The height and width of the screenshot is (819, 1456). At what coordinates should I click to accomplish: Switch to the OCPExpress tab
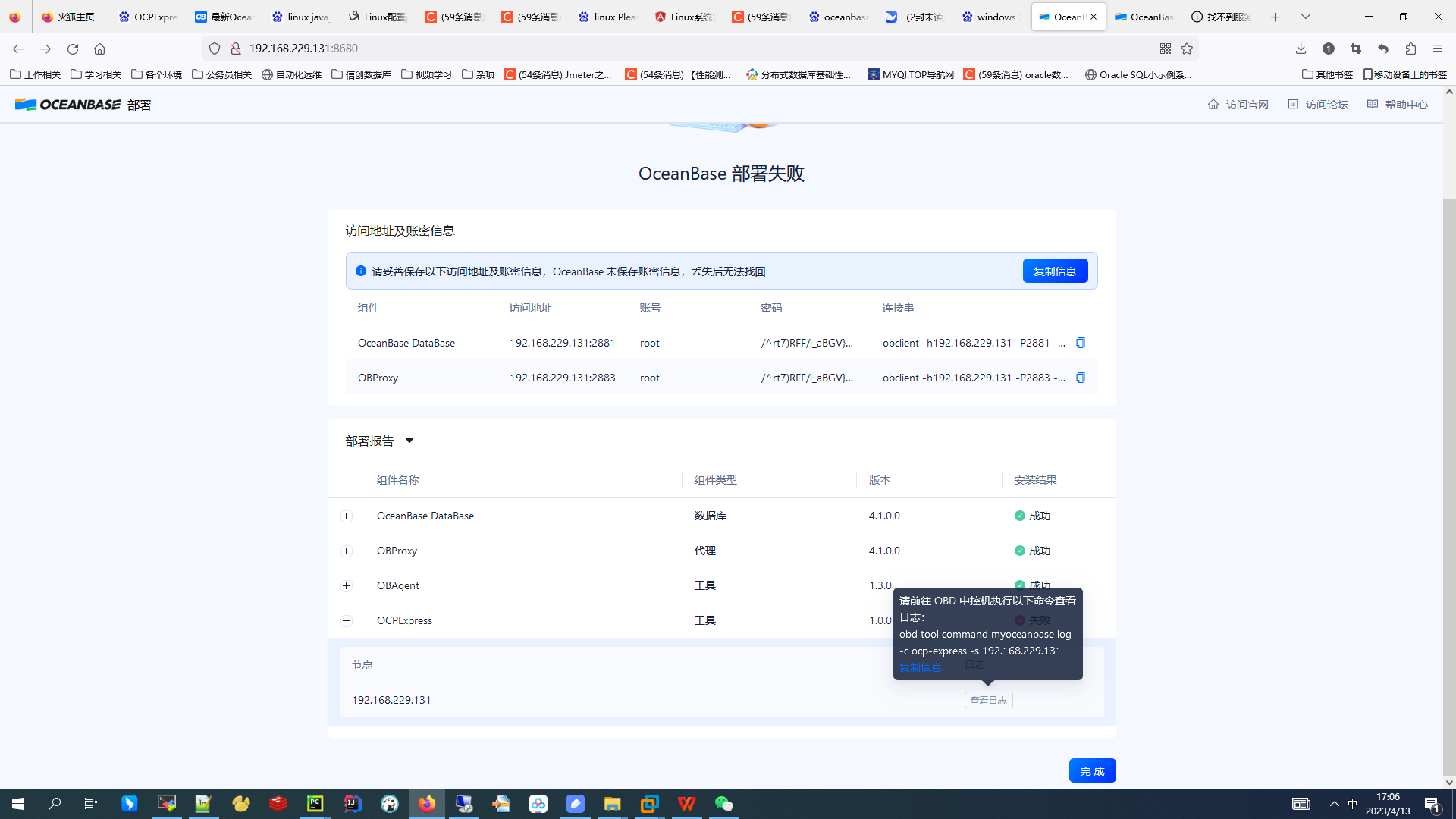pos(147,17)
